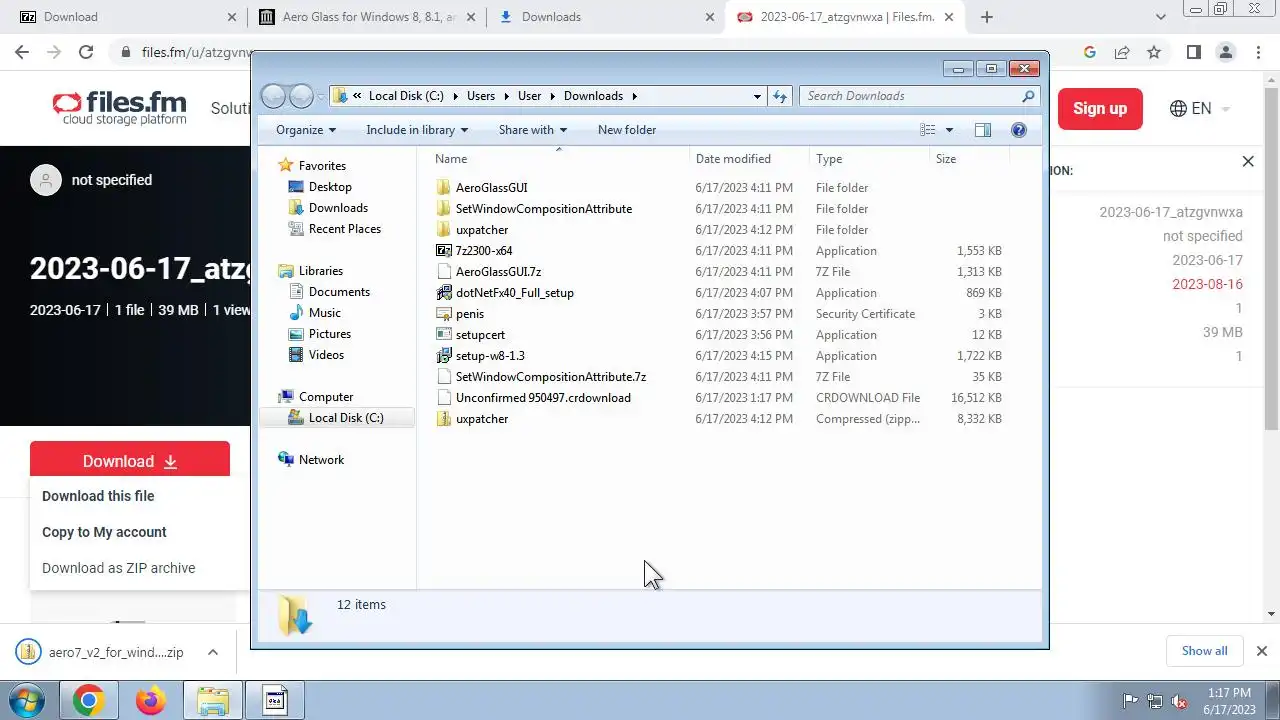
Task: Select the setup-w8-1.3 installer icon
Action: point(444,356)
